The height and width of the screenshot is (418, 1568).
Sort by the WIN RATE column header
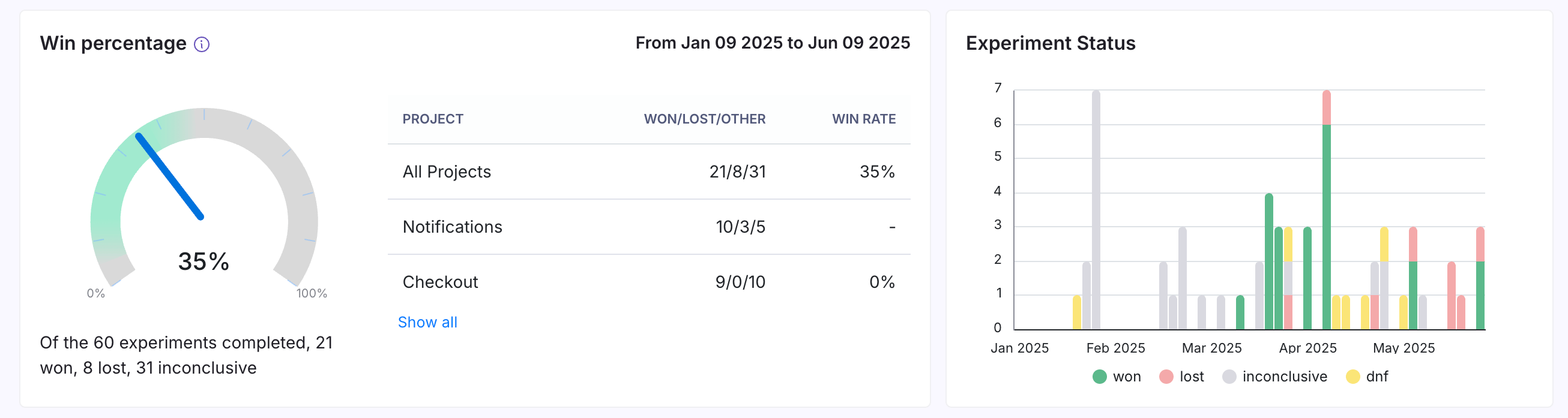864,119
